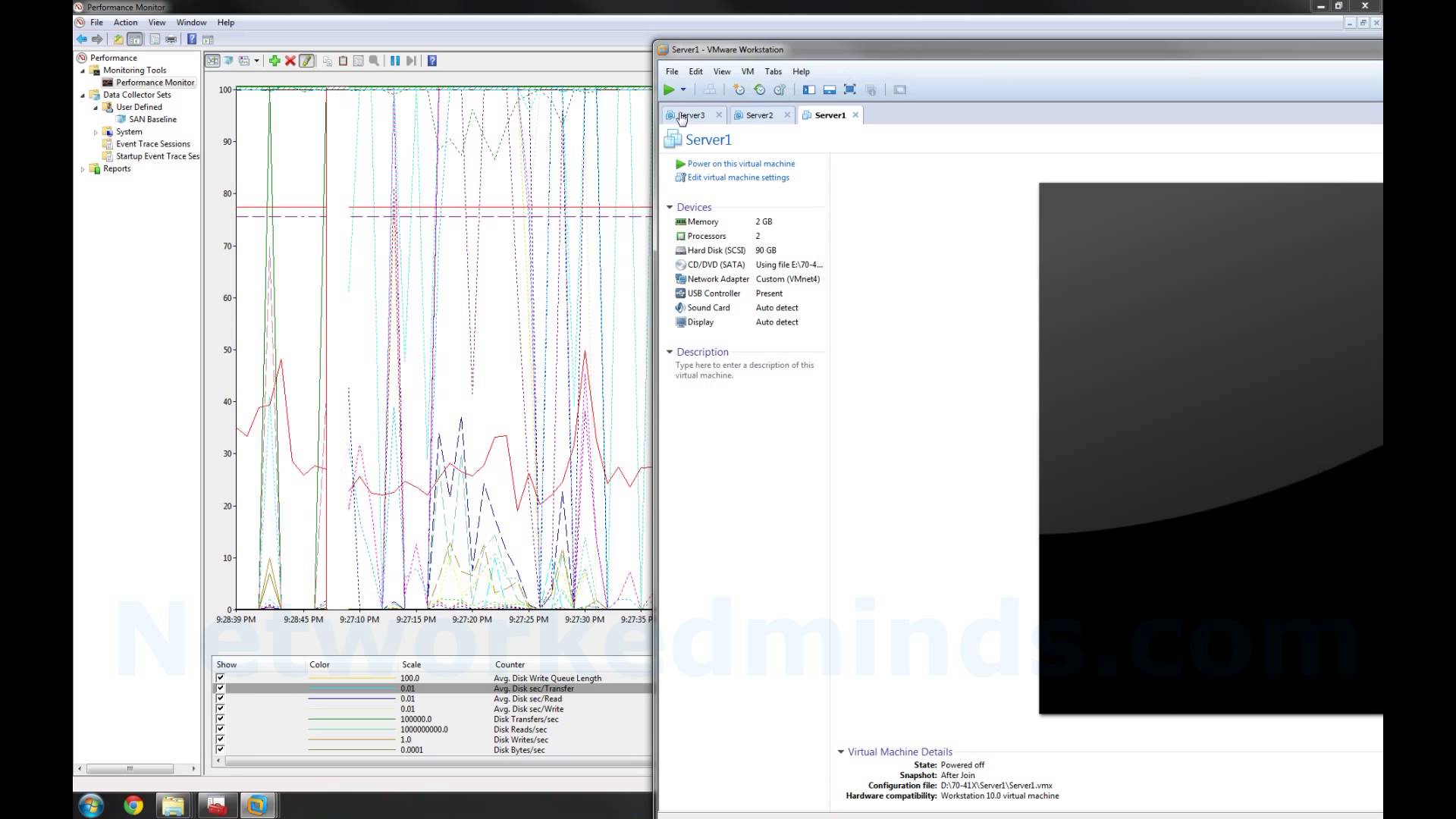Select Event Trace Sessions in the tree
Image resolution: width=1456 pixels, height=819 pixels.
(x=152, y=144)
